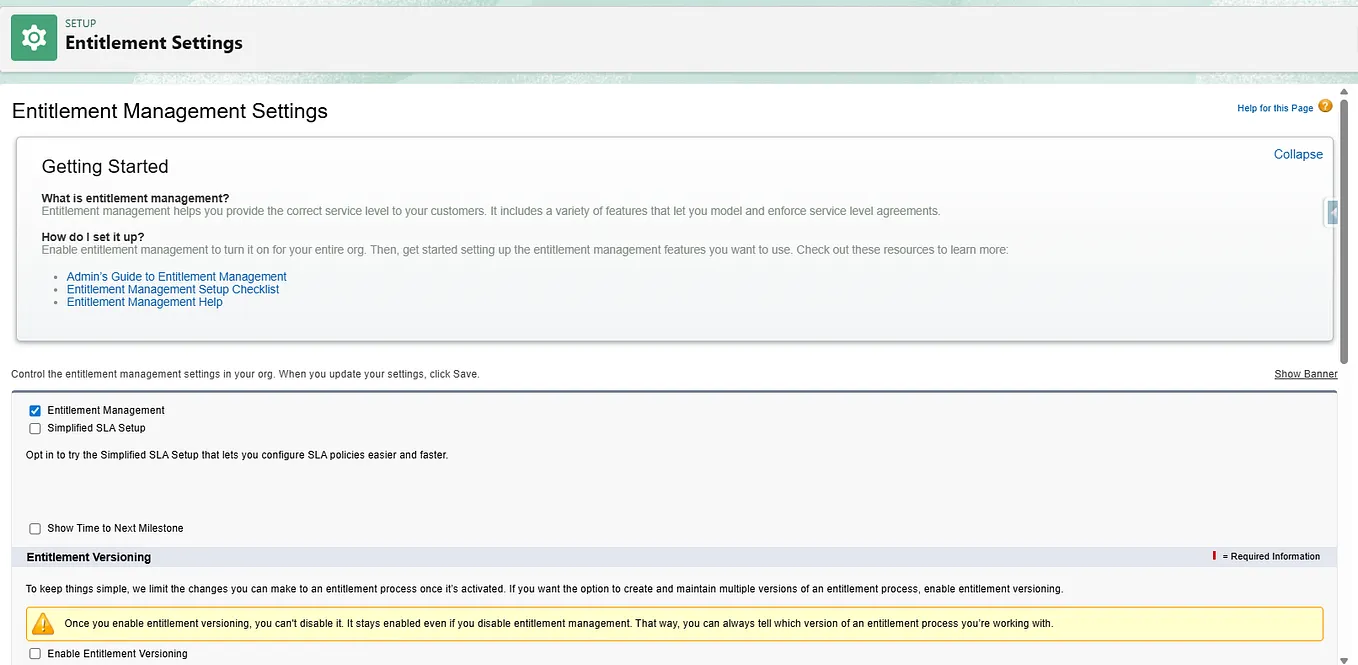The image size is (1358, 665).
Task: Open Entitlement Management Help
Action: tap(144, 301)
